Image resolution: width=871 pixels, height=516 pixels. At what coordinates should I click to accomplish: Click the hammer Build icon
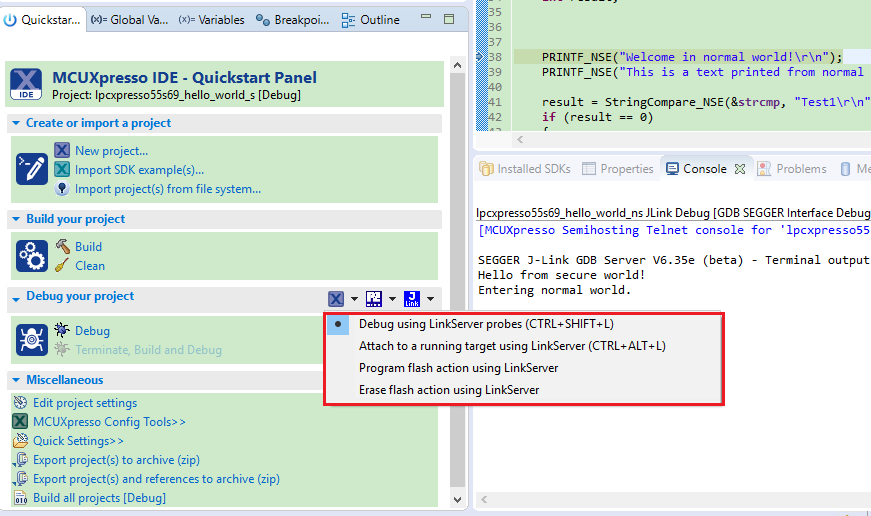pyautogui.click(x=62, y=246)
